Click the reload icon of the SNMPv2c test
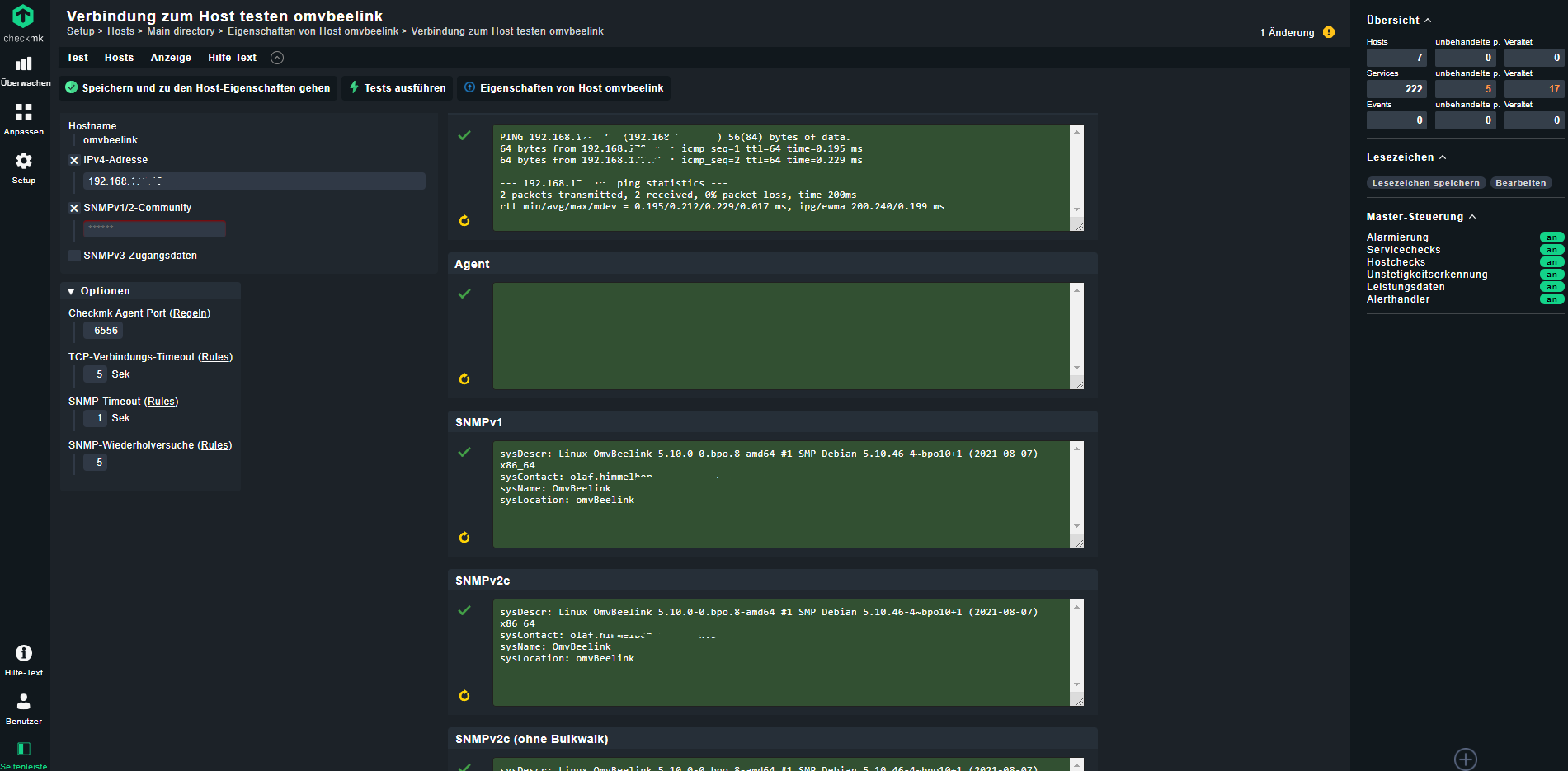Image resolution: width=1568 pixels, height=771 pixels. click(x=464, y=695)
